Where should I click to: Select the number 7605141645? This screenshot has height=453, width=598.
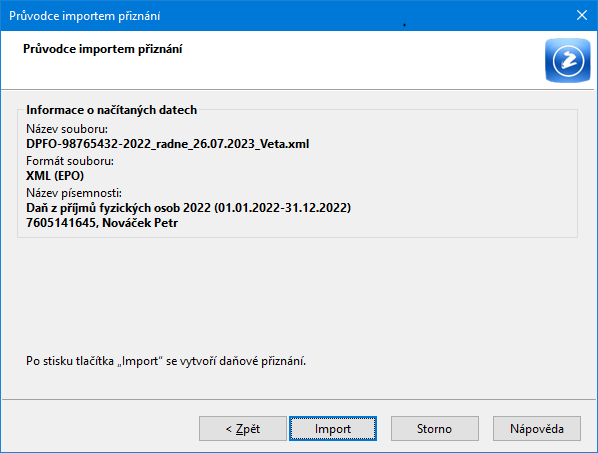tap(62, 223)
